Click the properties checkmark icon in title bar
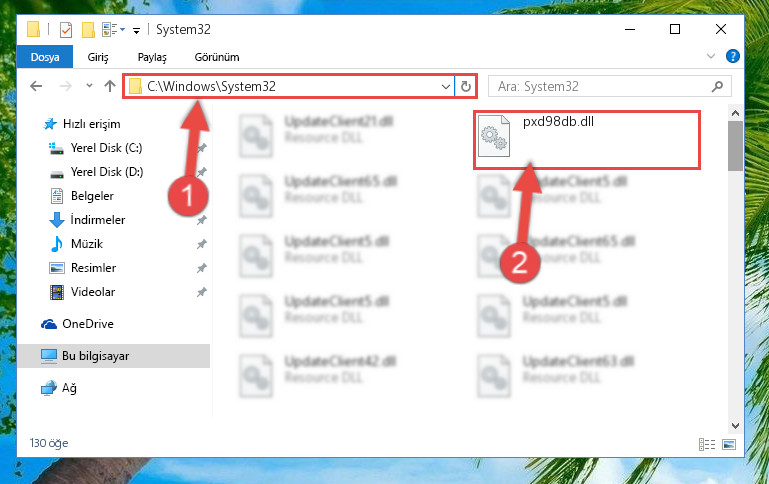This screenshot has width=769, height=484. point(66,30)
